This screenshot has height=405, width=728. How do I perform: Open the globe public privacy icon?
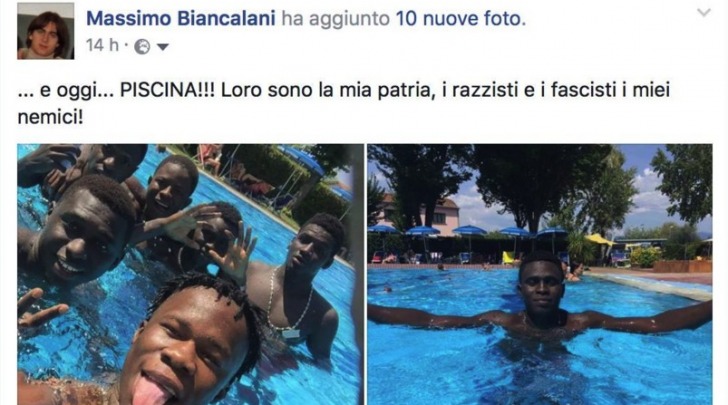[x=142, y=46]
